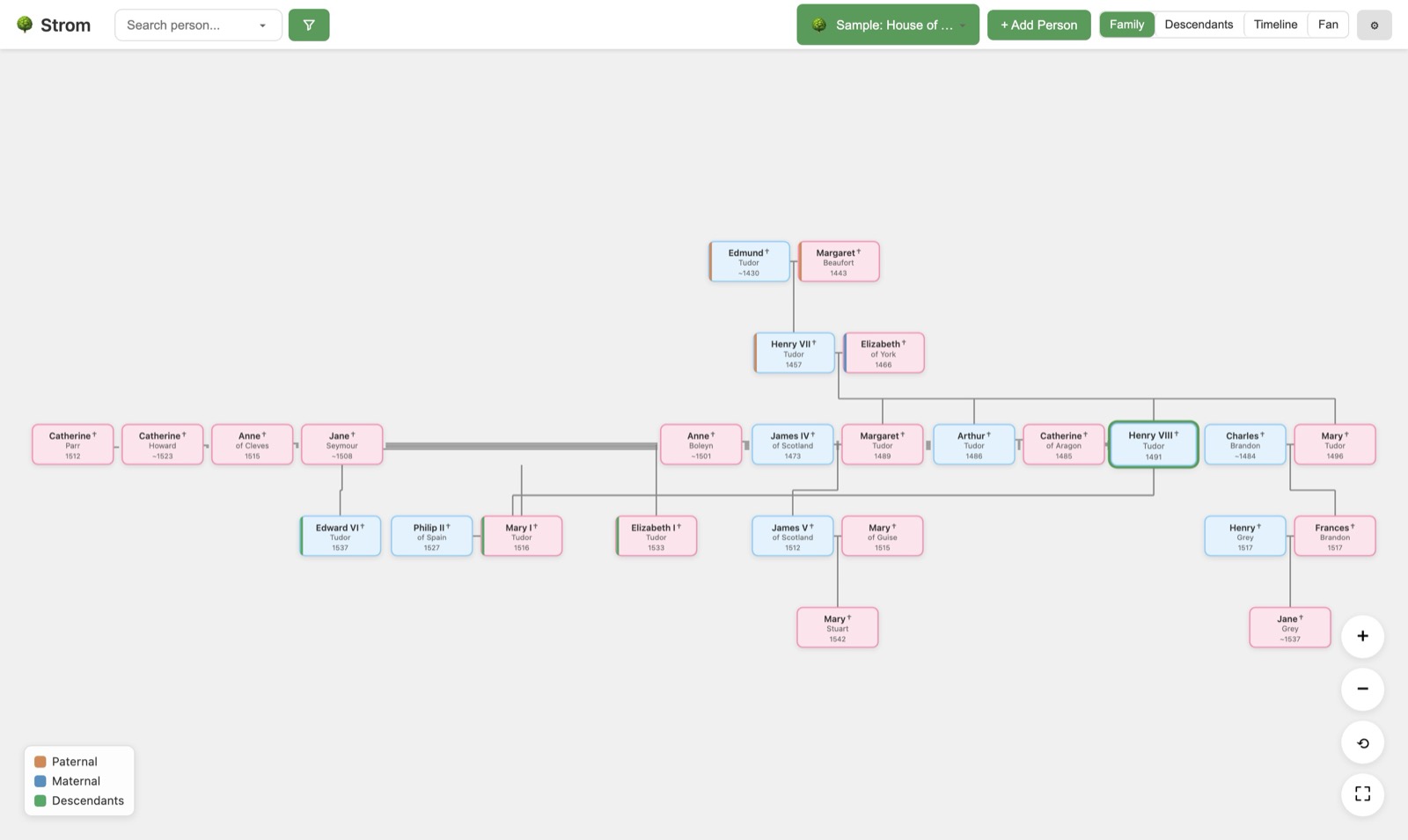Image resolution: width=1408 pixels, height=840 pixels.
Task: Open the filter funnel button
Action: click(x=309, y=25)
